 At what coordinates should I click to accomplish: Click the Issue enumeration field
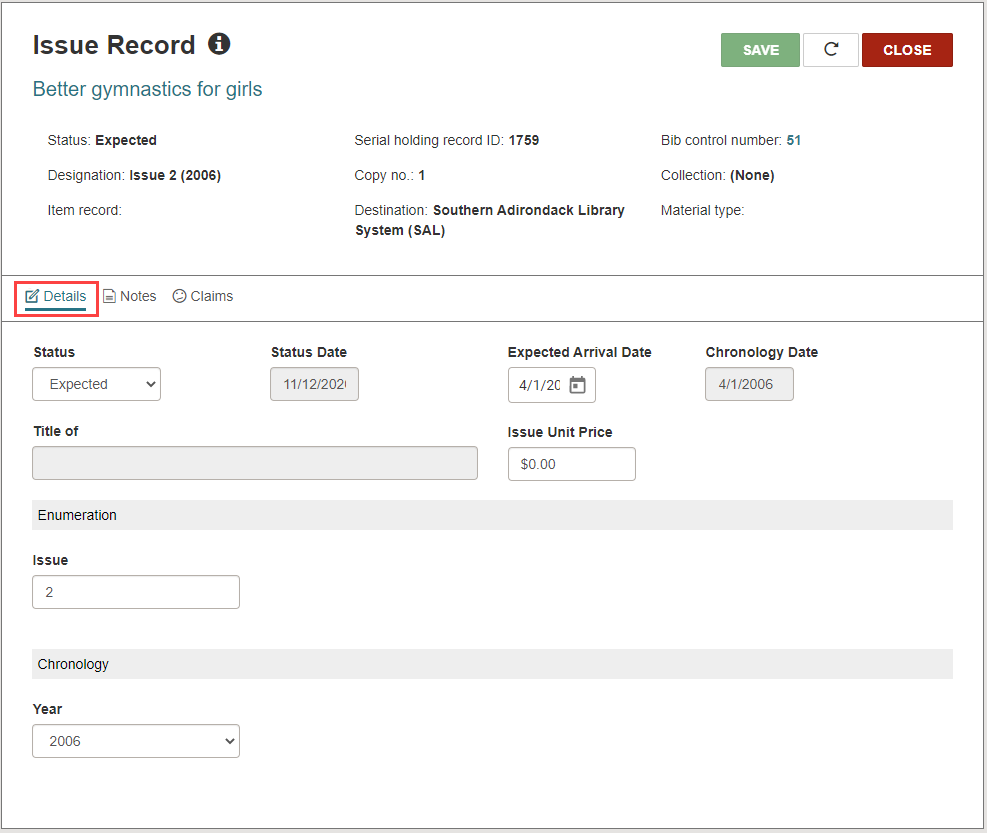(136, 592)
